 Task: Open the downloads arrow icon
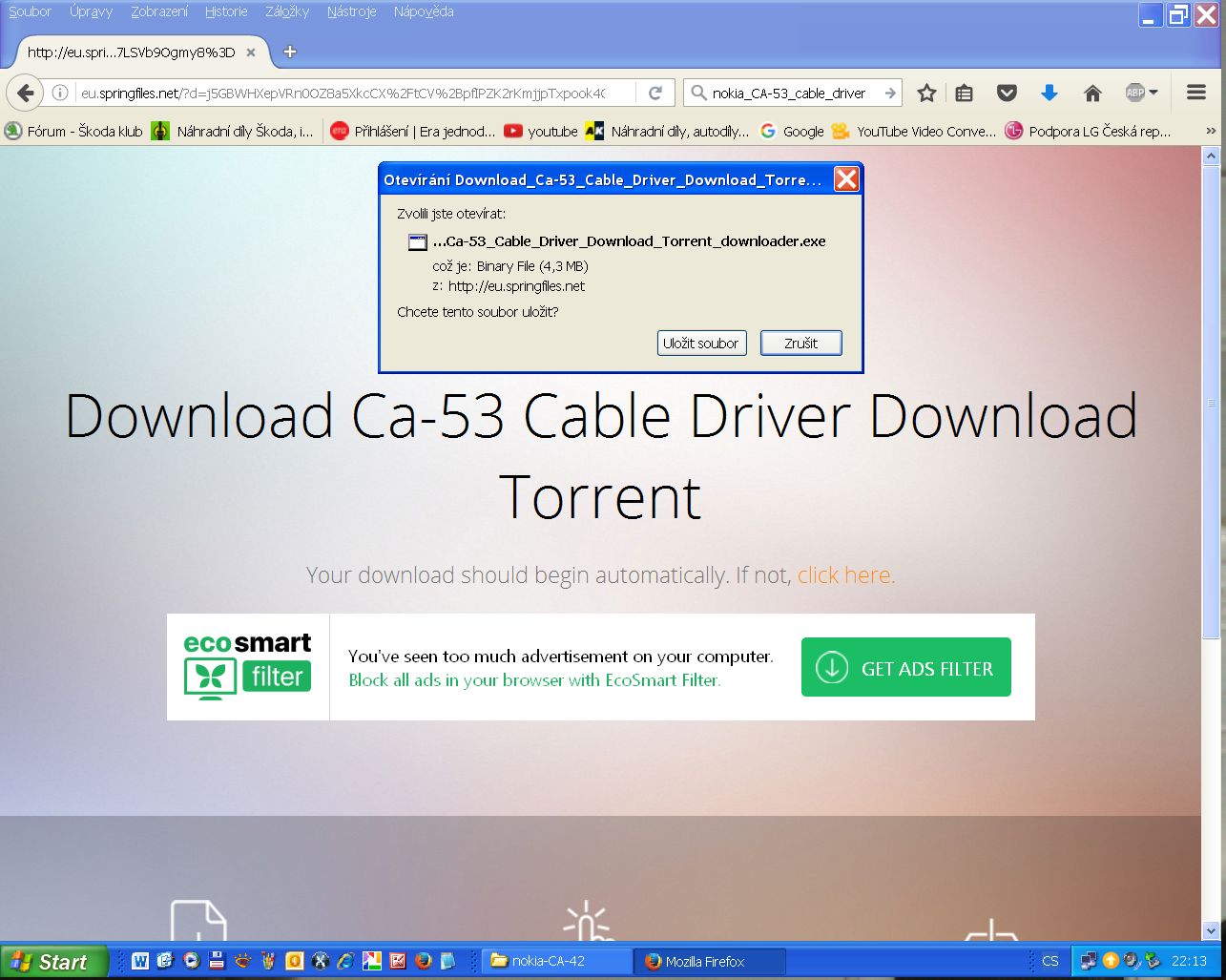tap(1049, 93)
